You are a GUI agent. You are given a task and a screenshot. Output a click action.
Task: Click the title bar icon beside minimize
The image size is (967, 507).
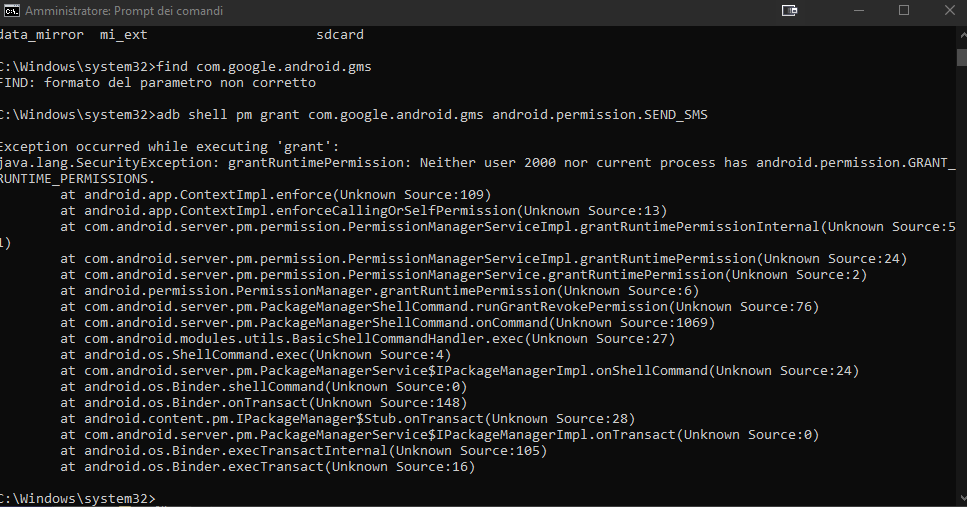click(x=789, y=10)
